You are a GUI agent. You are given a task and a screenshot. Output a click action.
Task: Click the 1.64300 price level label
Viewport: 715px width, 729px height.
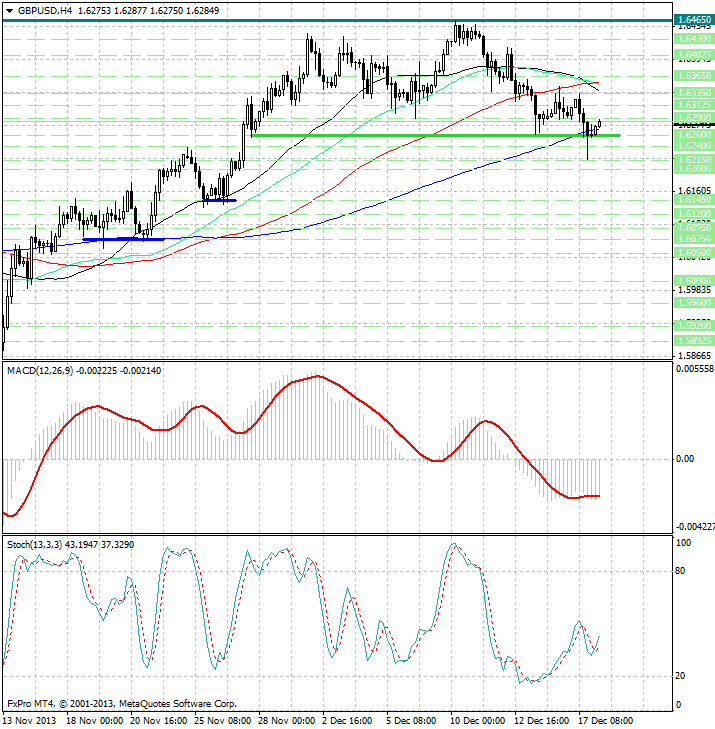[x=694, y=39]
